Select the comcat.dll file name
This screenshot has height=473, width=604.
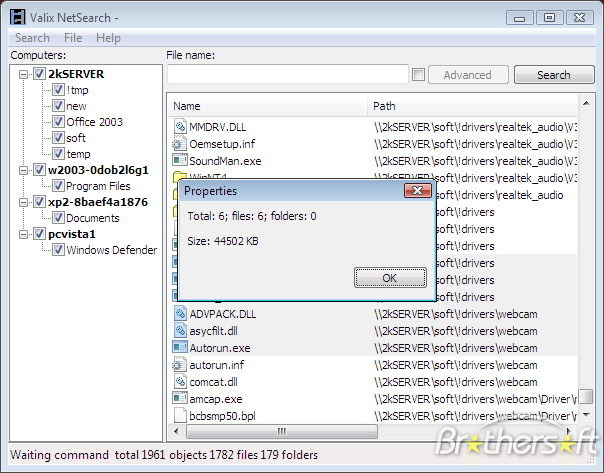tap(213, 382)
